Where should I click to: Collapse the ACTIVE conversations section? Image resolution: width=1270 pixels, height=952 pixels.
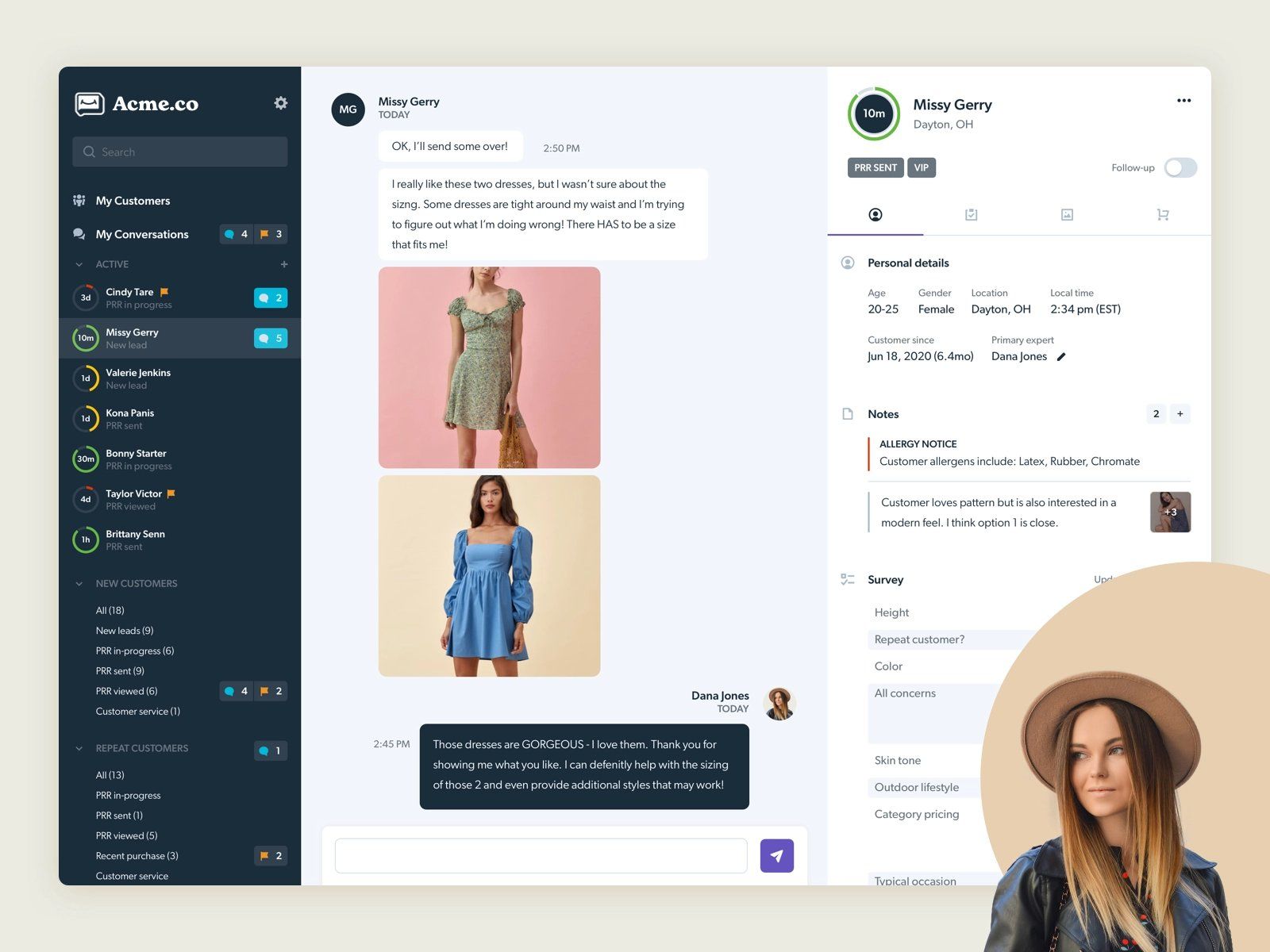coord(79,264)
